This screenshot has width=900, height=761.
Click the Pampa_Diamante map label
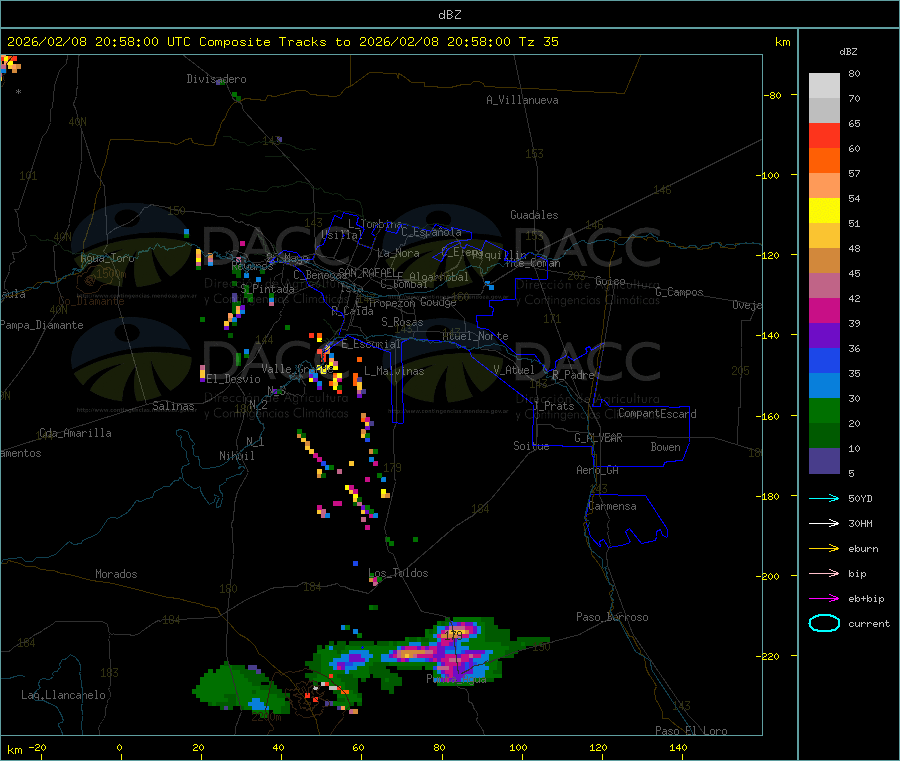pyautogui.click(x=42, y=325)
